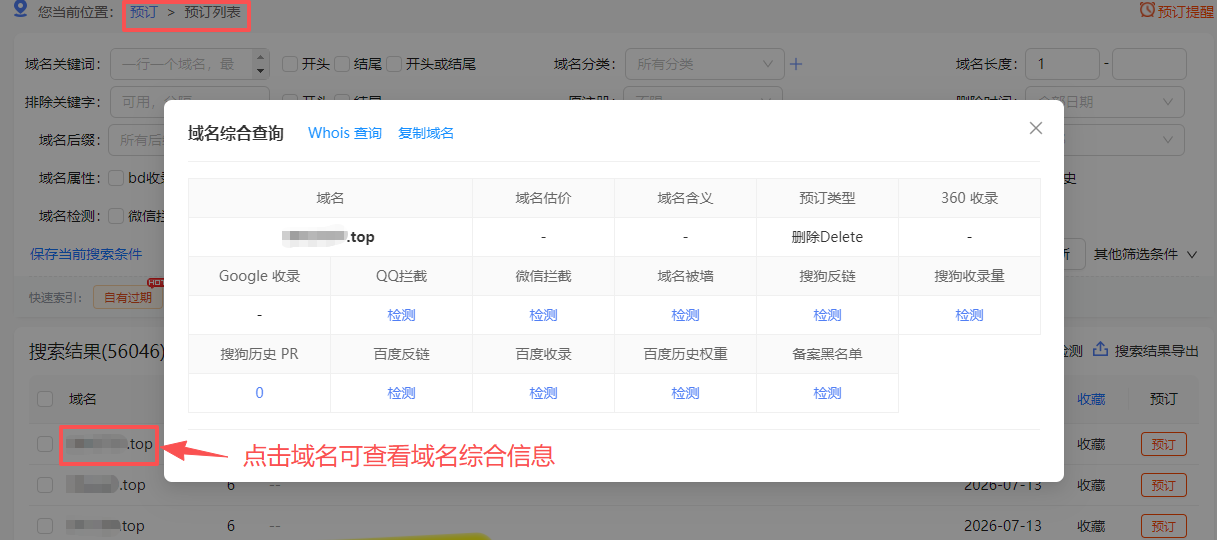Click 预订列表 in the breadcrumb
1217x540 pixels.
pyautogui.click(x=213, y=12)
